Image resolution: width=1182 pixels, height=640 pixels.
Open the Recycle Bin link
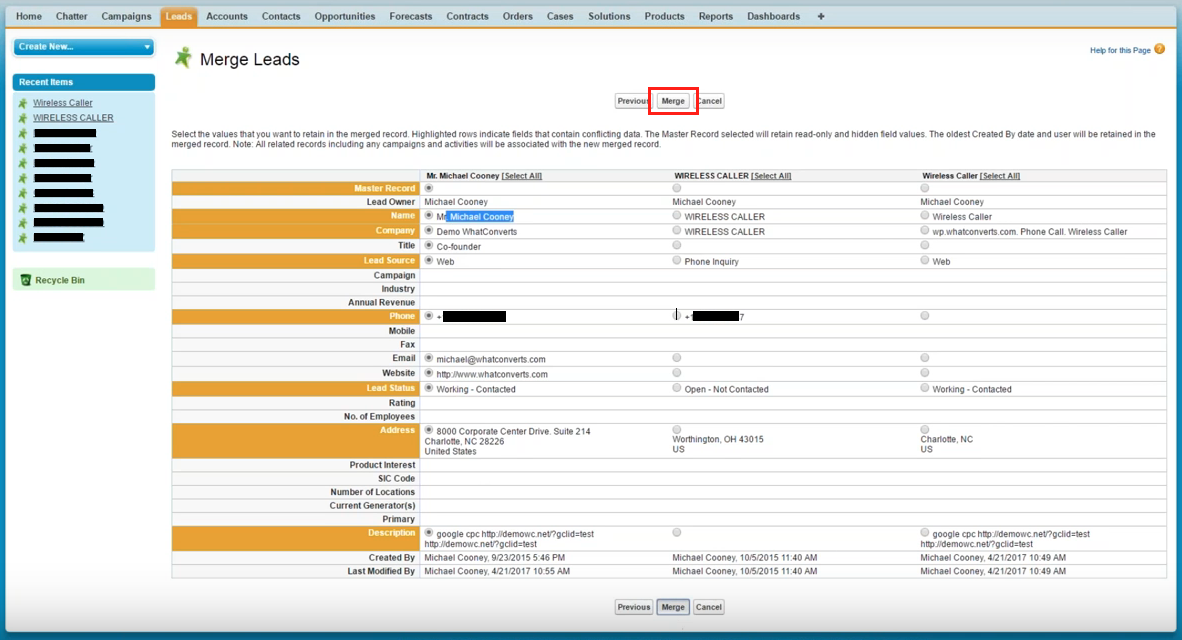(60, 280)
